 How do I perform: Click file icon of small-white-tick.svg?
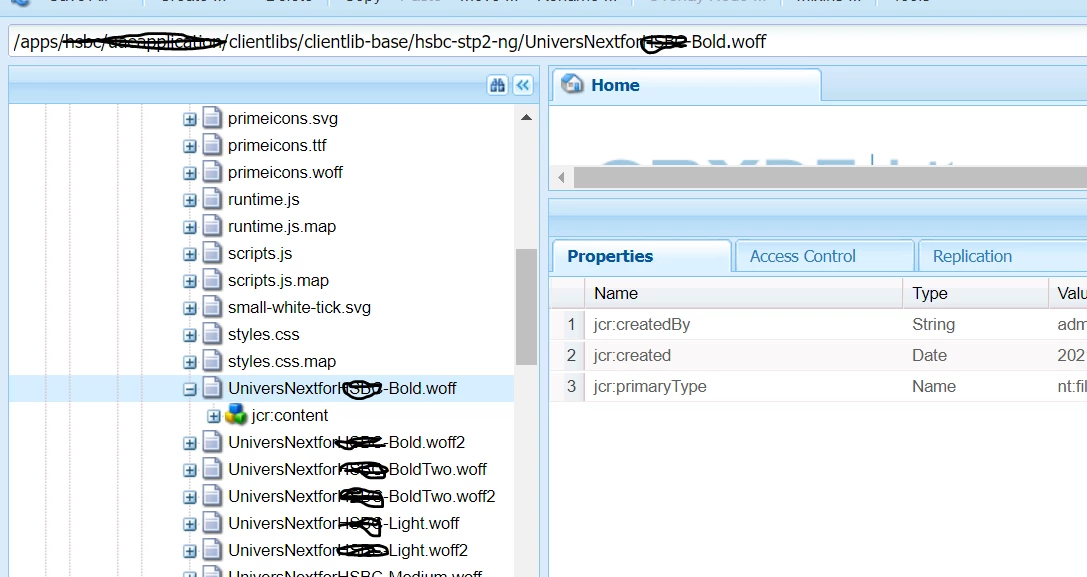tap(212, 308)
